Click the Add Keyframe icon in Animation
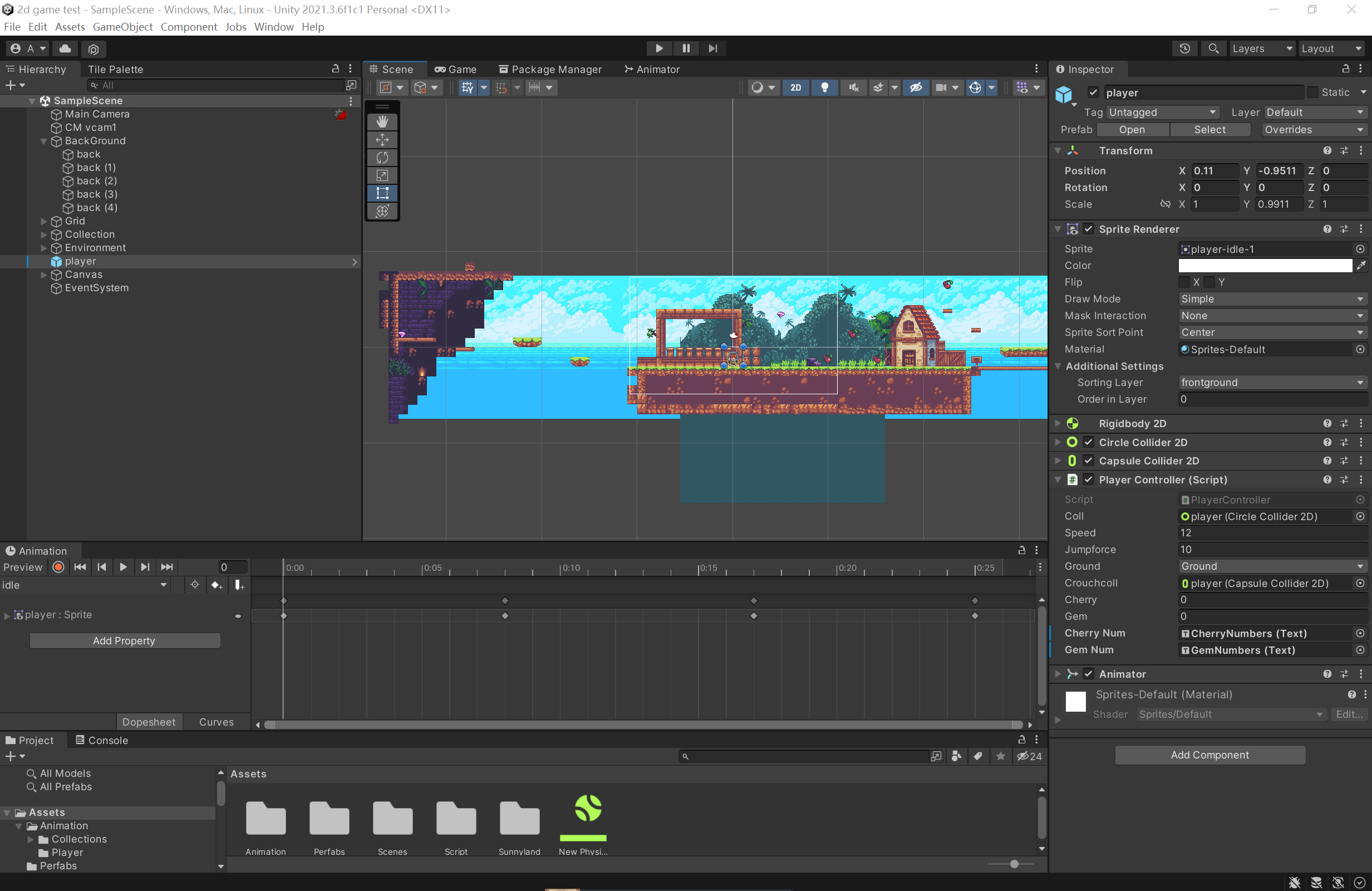 (x=216, y=585)
